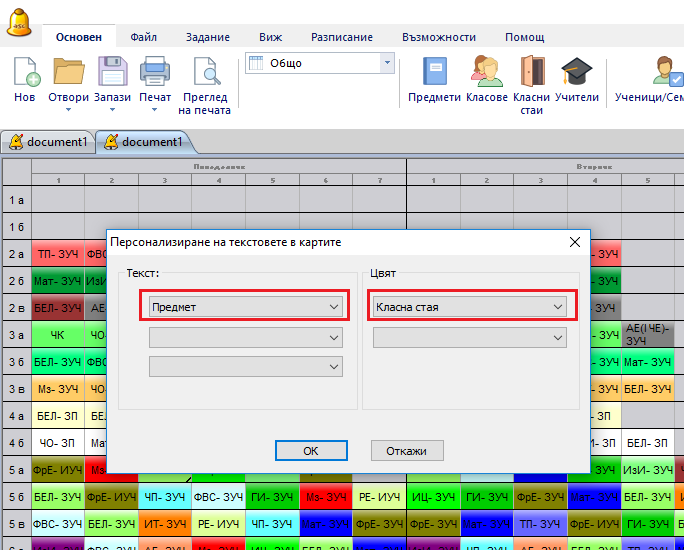The height and width of the screenshot is (550, 684).
Task: Open the Учители graduation cap icon
Action: (x=576, y=72)
